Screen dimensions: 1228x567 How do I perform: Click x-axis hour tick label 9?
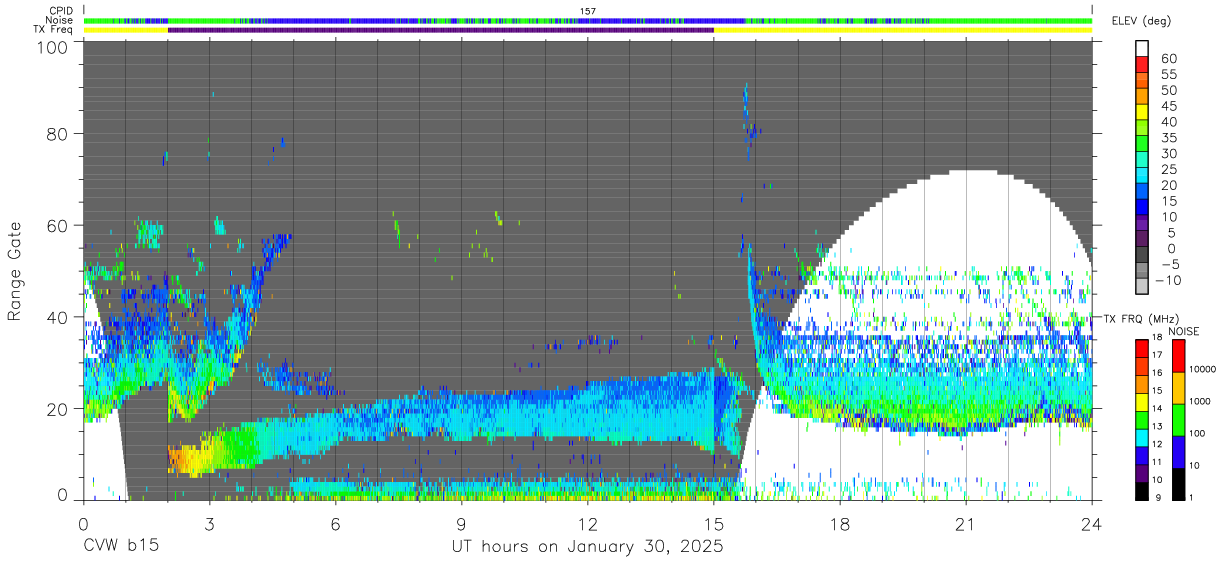click(461, 523)
